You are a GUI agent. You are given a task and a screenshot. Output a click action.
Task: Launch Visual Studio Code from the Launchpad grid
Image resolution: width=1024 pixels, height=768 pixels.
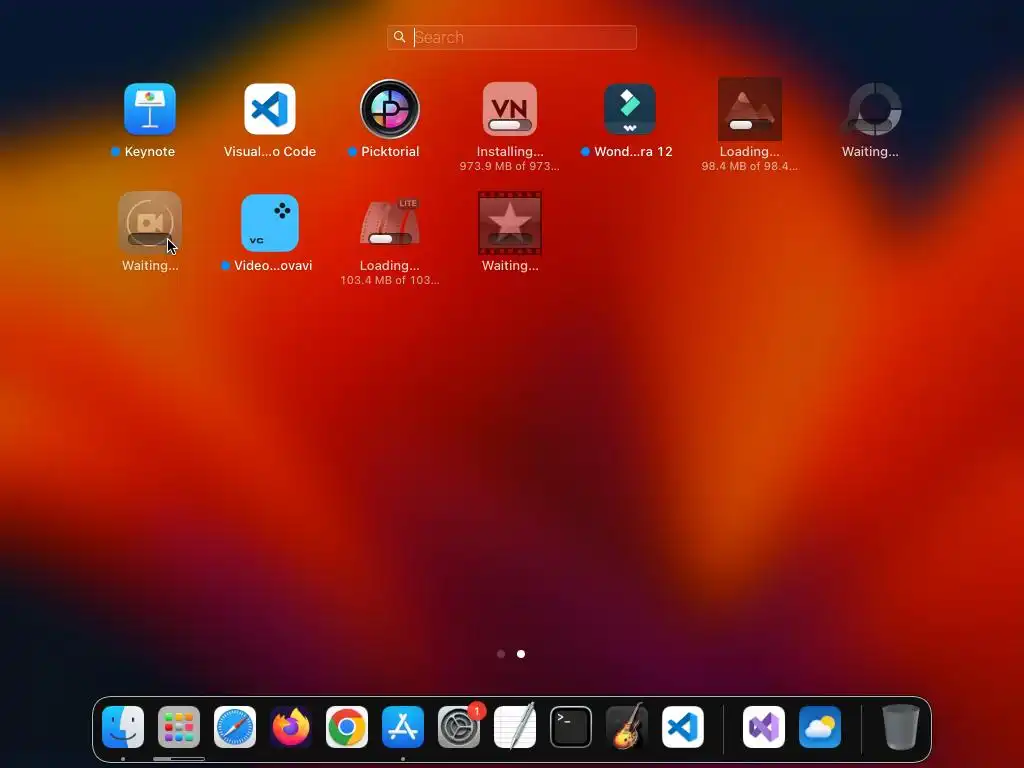pos(270,109)
